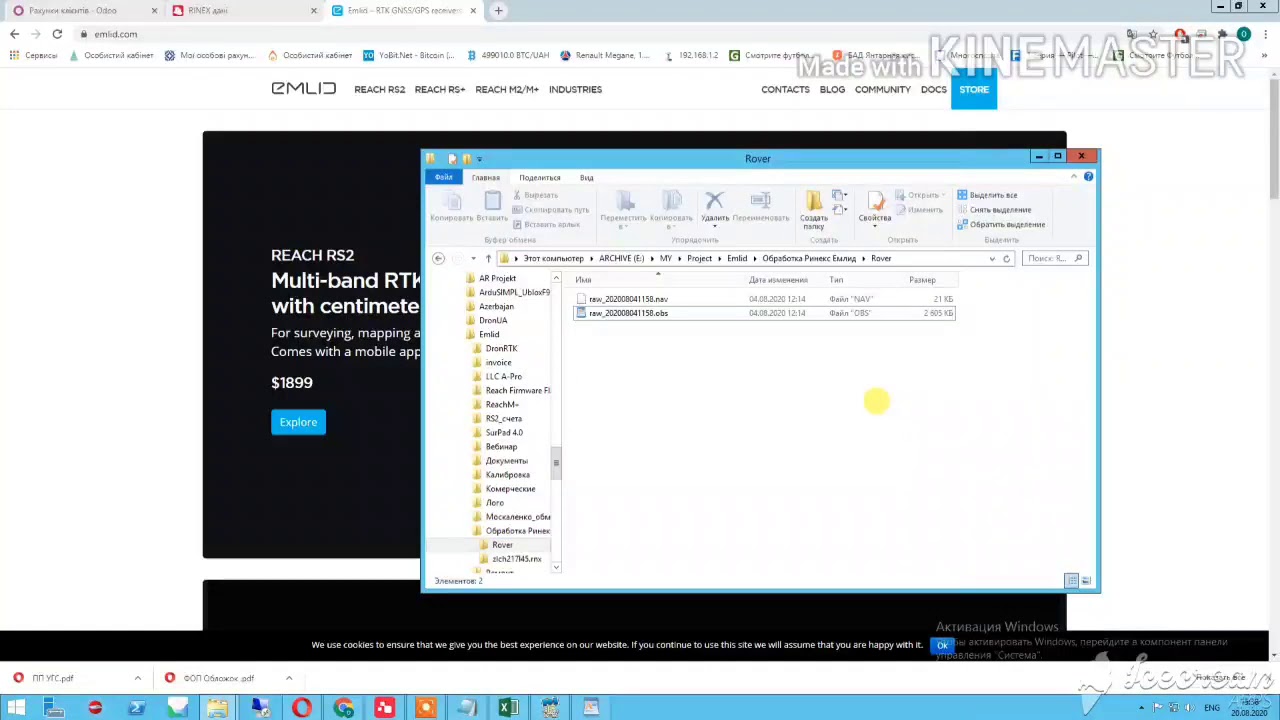Select the SurPad 4.0 folder in tree
This screenshot has height=720, width=1280.
(x=504, y=432)
